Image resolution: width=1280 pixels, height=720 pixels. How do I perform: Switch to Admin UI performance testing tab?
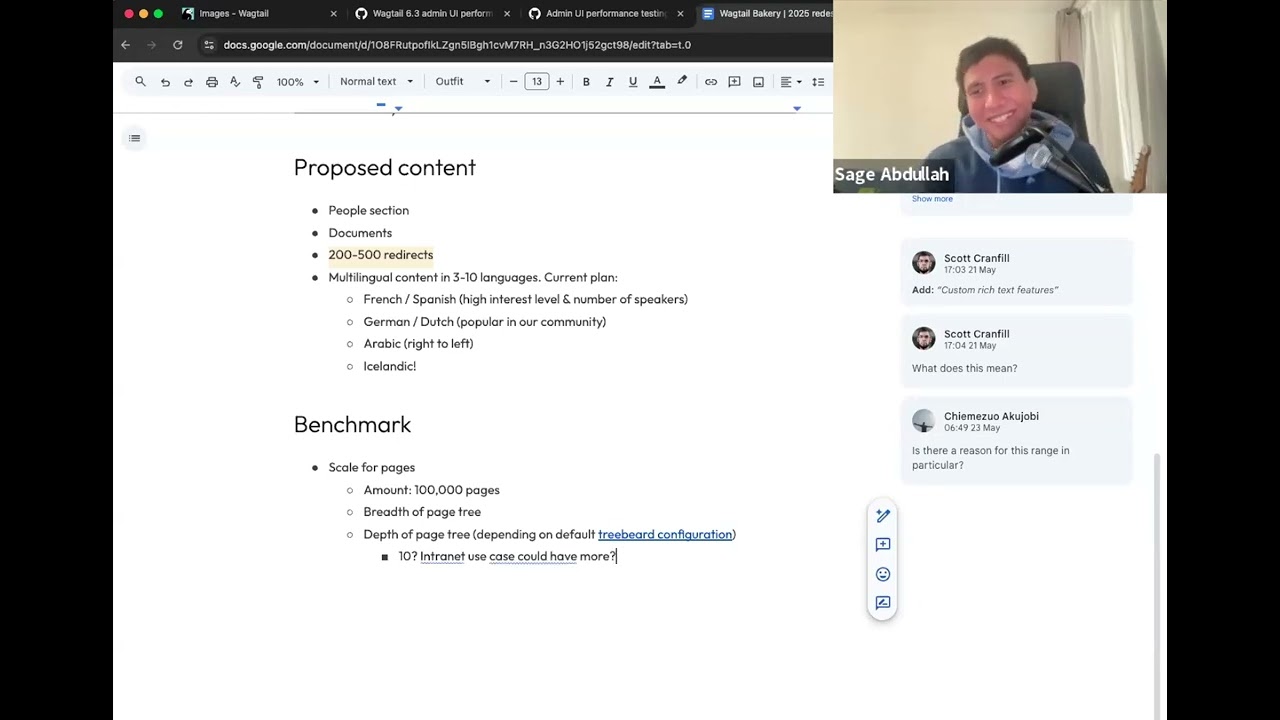tap(605, 14)
